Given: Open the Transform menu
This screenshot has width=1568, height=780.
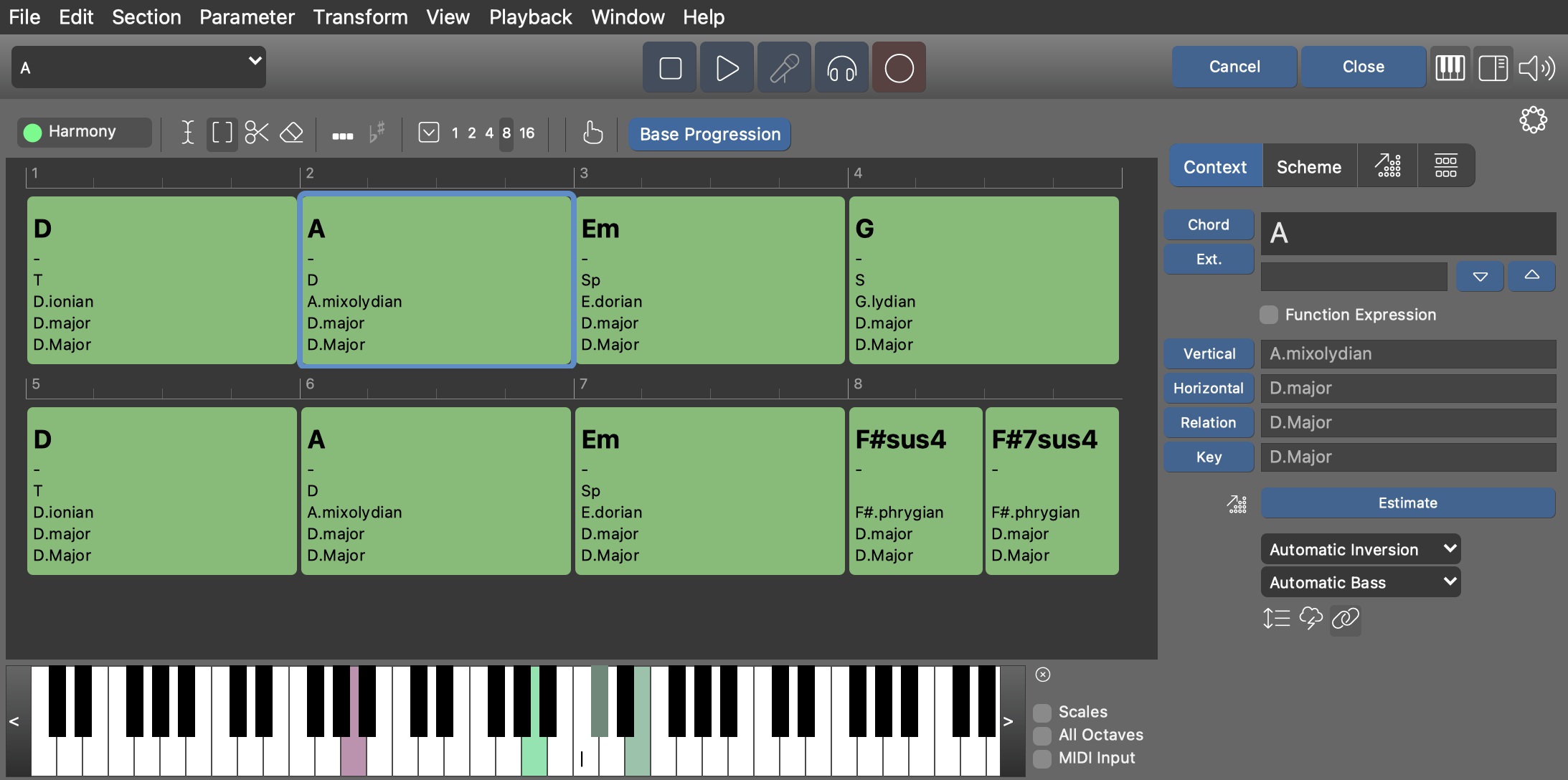Looking at the screenshot, I should coord(360,16).
